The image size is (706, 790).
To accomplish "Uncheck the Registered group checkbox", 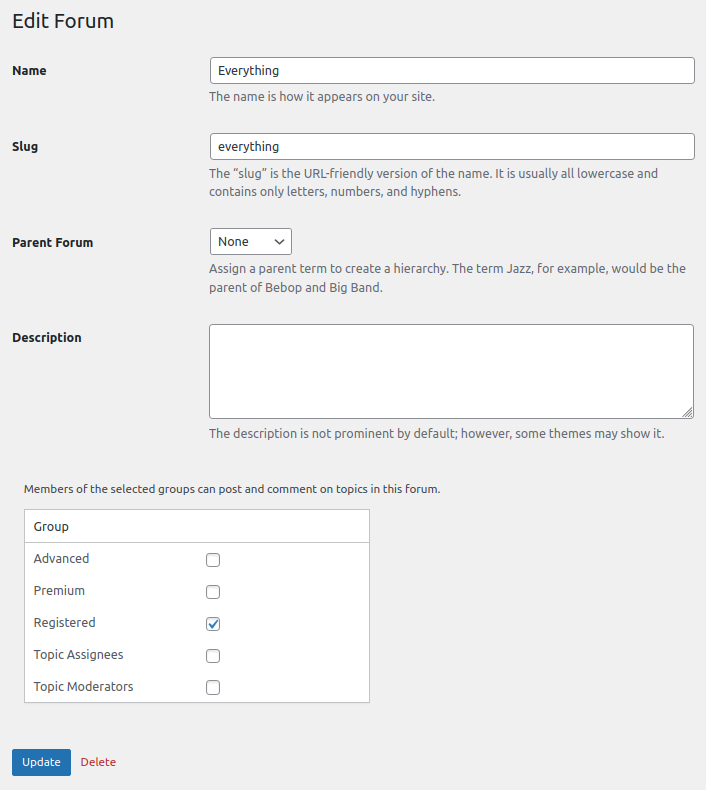I will pyautogui.click(x=213, y=624).
